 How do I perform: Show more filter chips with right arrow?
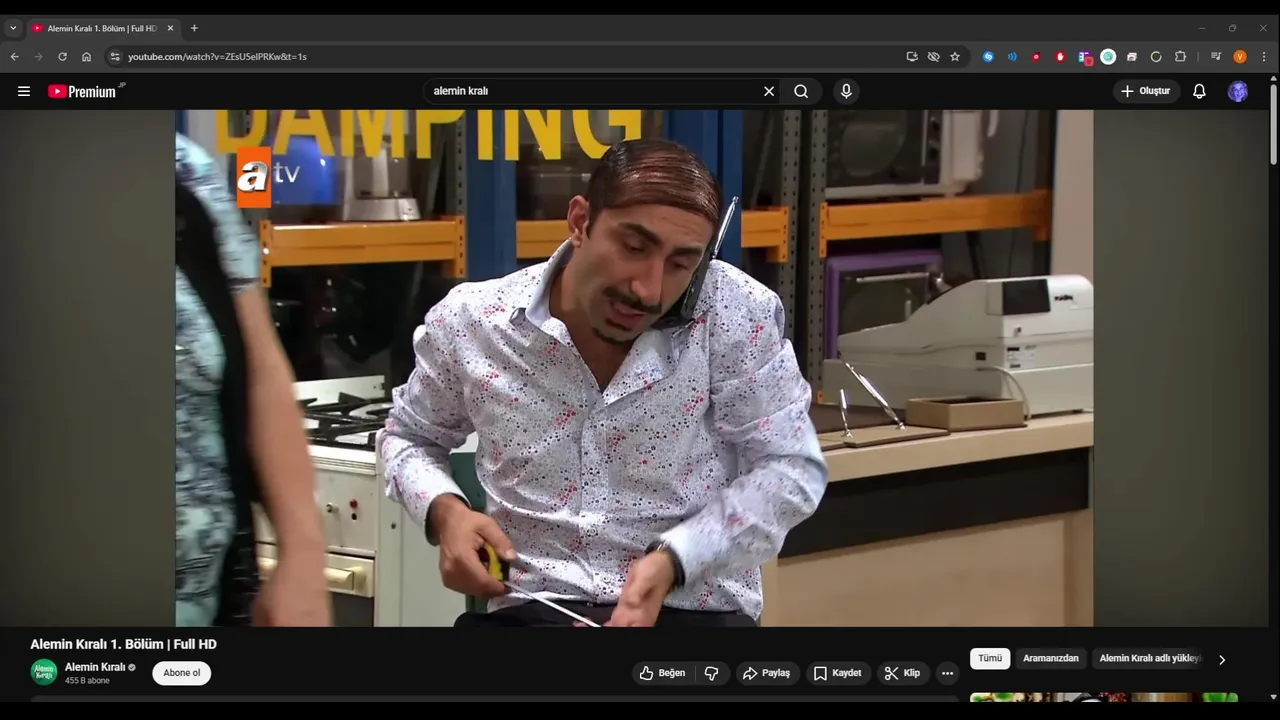(1221, 659)
